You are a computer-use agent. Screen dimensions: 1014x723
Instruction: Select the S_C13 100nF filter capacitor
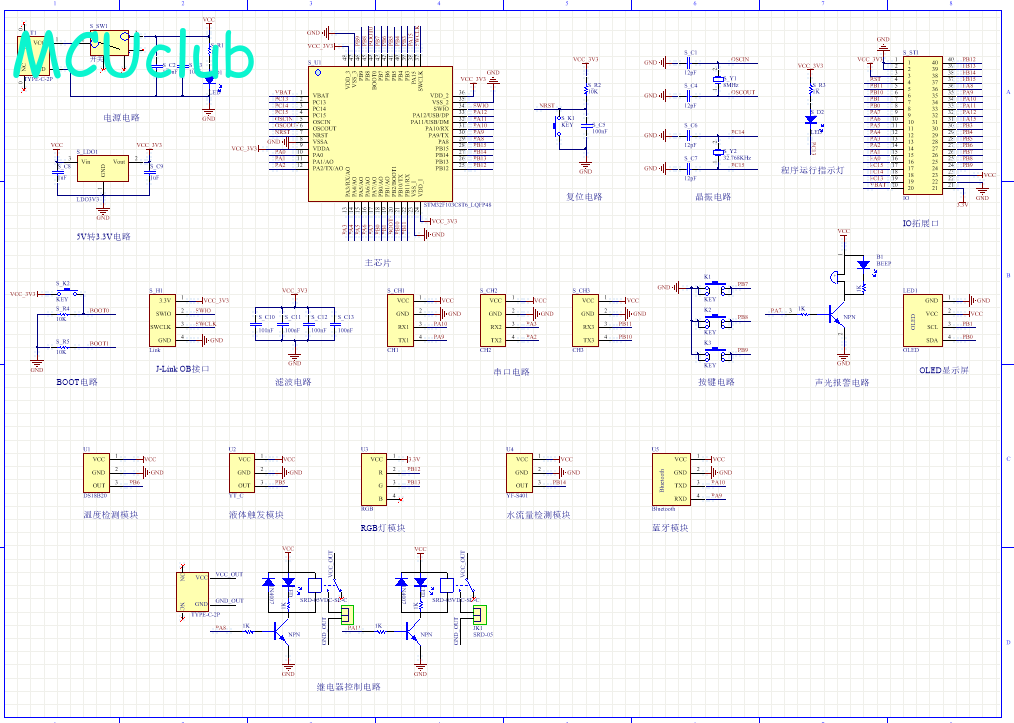(336, 323)
